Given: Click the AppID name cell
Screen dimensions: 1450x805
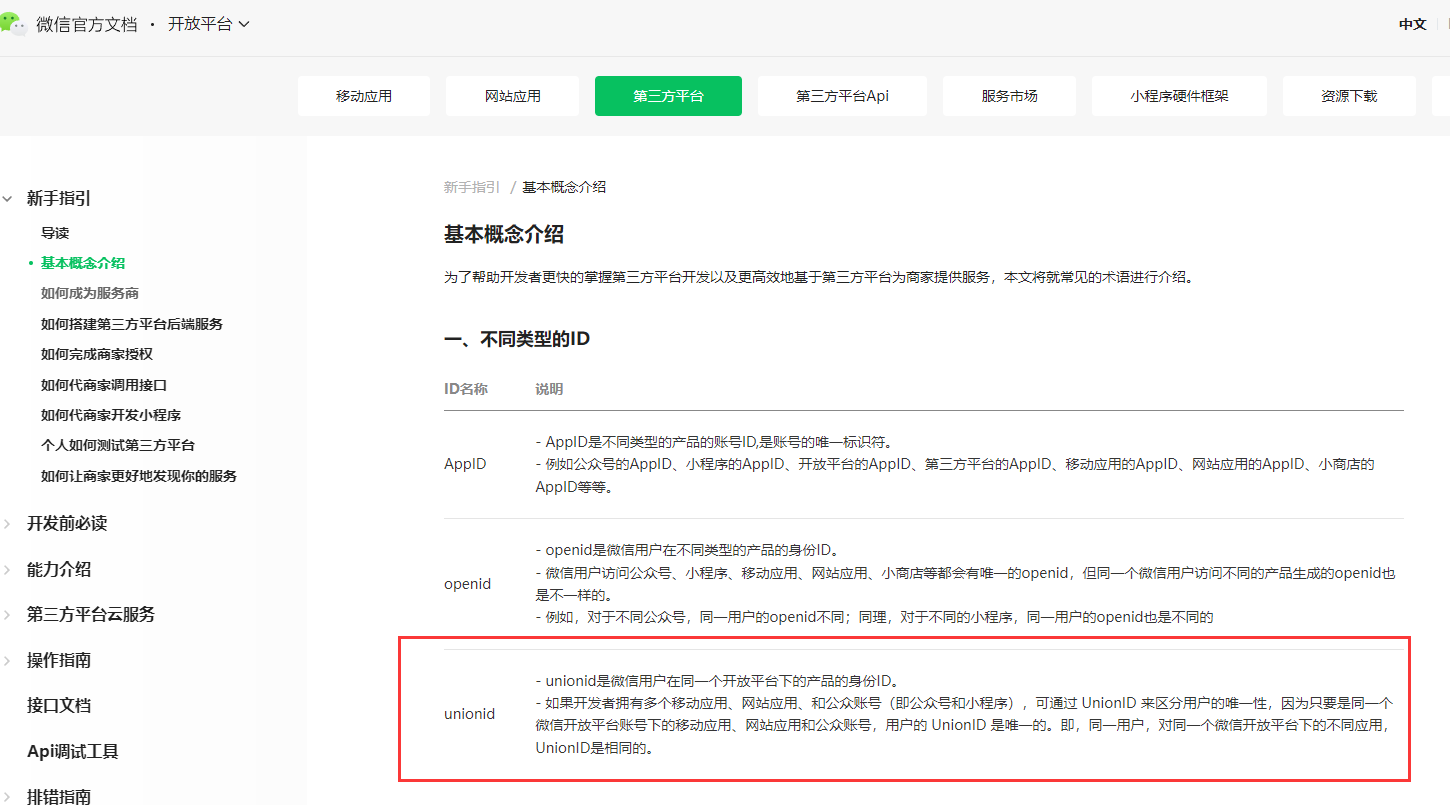Looking at the screenshot, I should coord(465,464).
